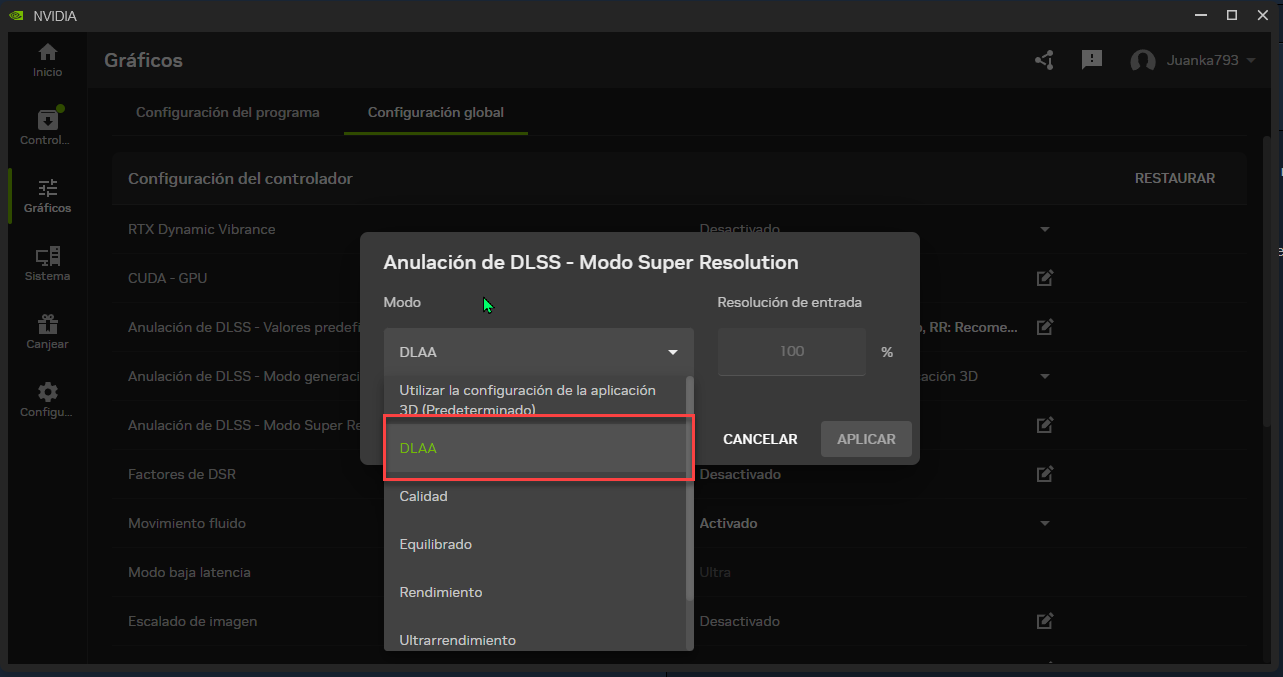Expand the RTX Dynamic Vibrance dropdown

click(1045, 229)
